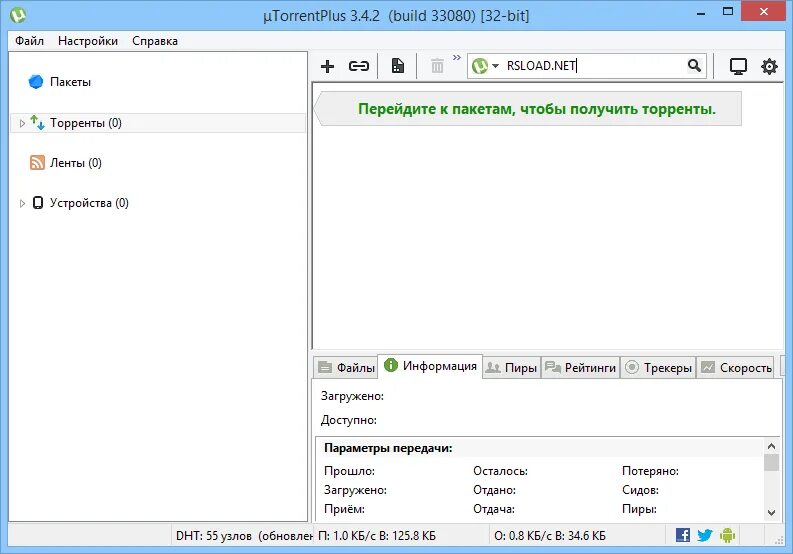Click the Загружено: label under tabs
Image resolution: width=793 pixels, height=554 pixels.
click(x=353, y=396)
